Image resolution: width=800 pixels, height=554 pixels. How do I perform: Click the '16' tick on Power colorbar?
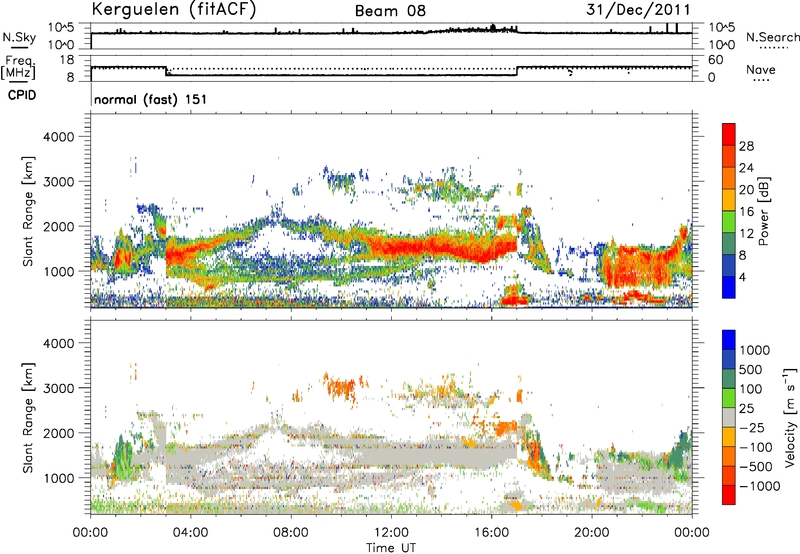pyautogui.click(x=746, y=212)
